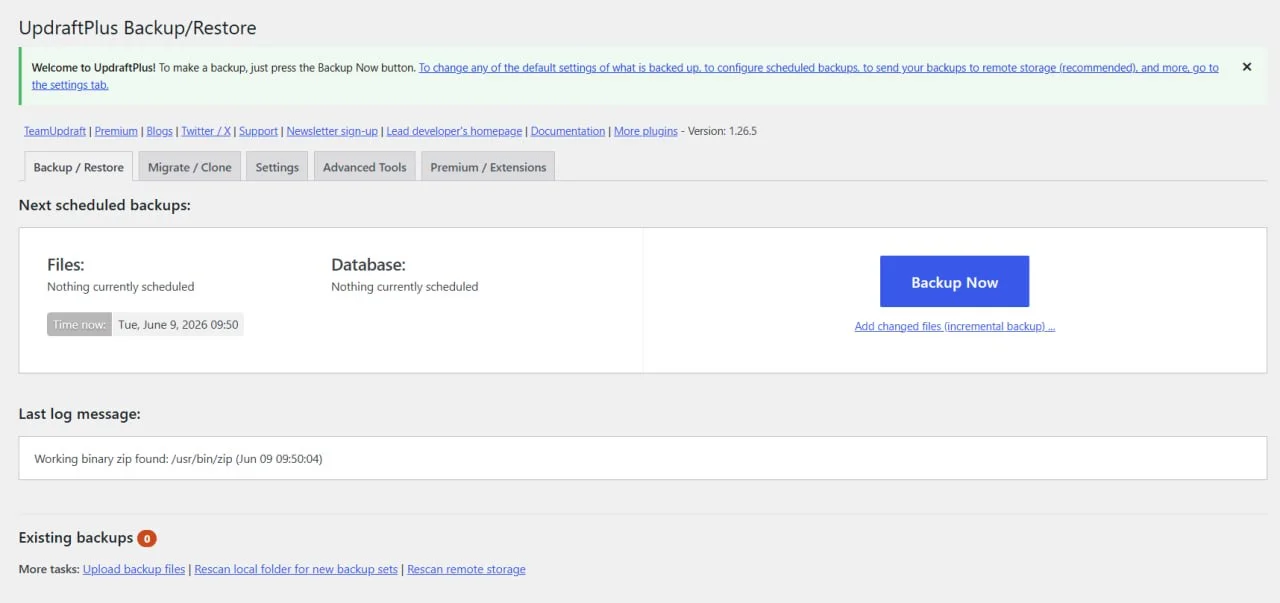The height and width of the screenshot is (603, 1280).
Task: Click the Rescan remote storage link
Action: [x=466, y=570]
